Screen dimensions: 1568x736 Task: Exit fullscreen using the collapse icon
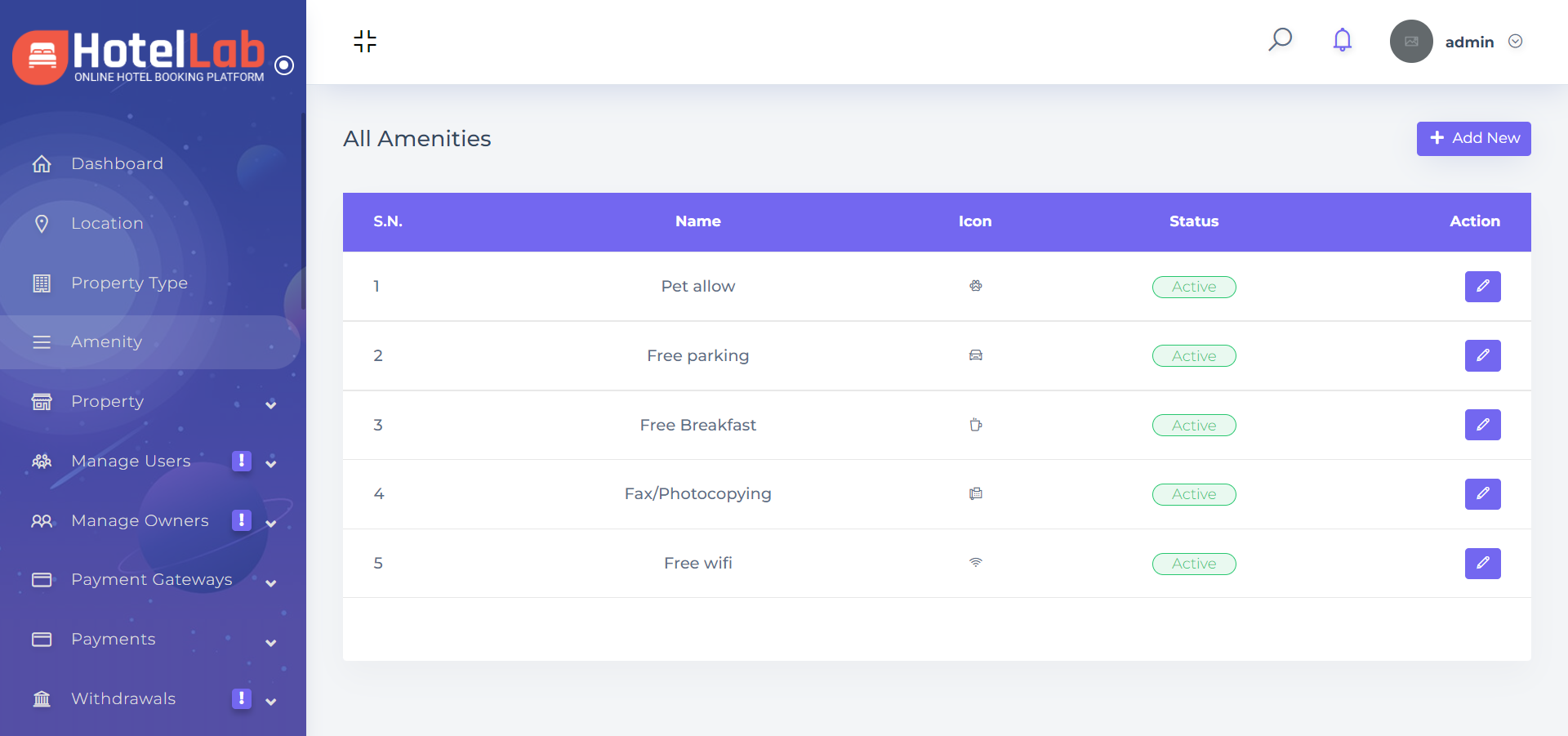[x=365, y=42]
